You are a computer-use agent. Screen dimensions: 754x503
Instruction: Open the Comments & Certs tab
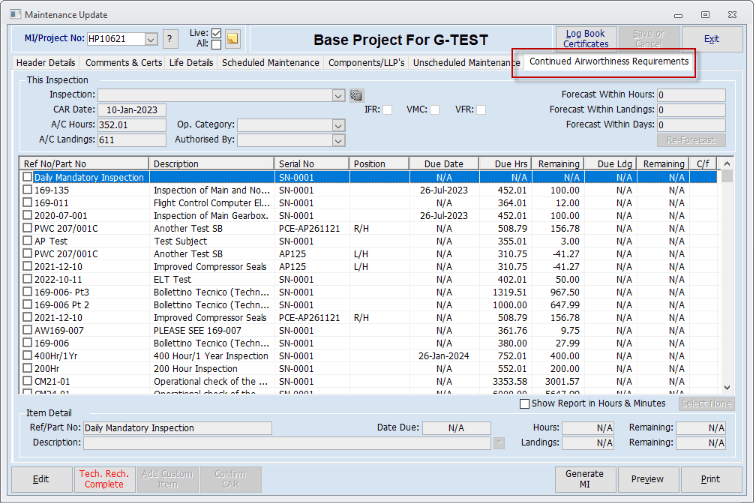click(124, 63)
